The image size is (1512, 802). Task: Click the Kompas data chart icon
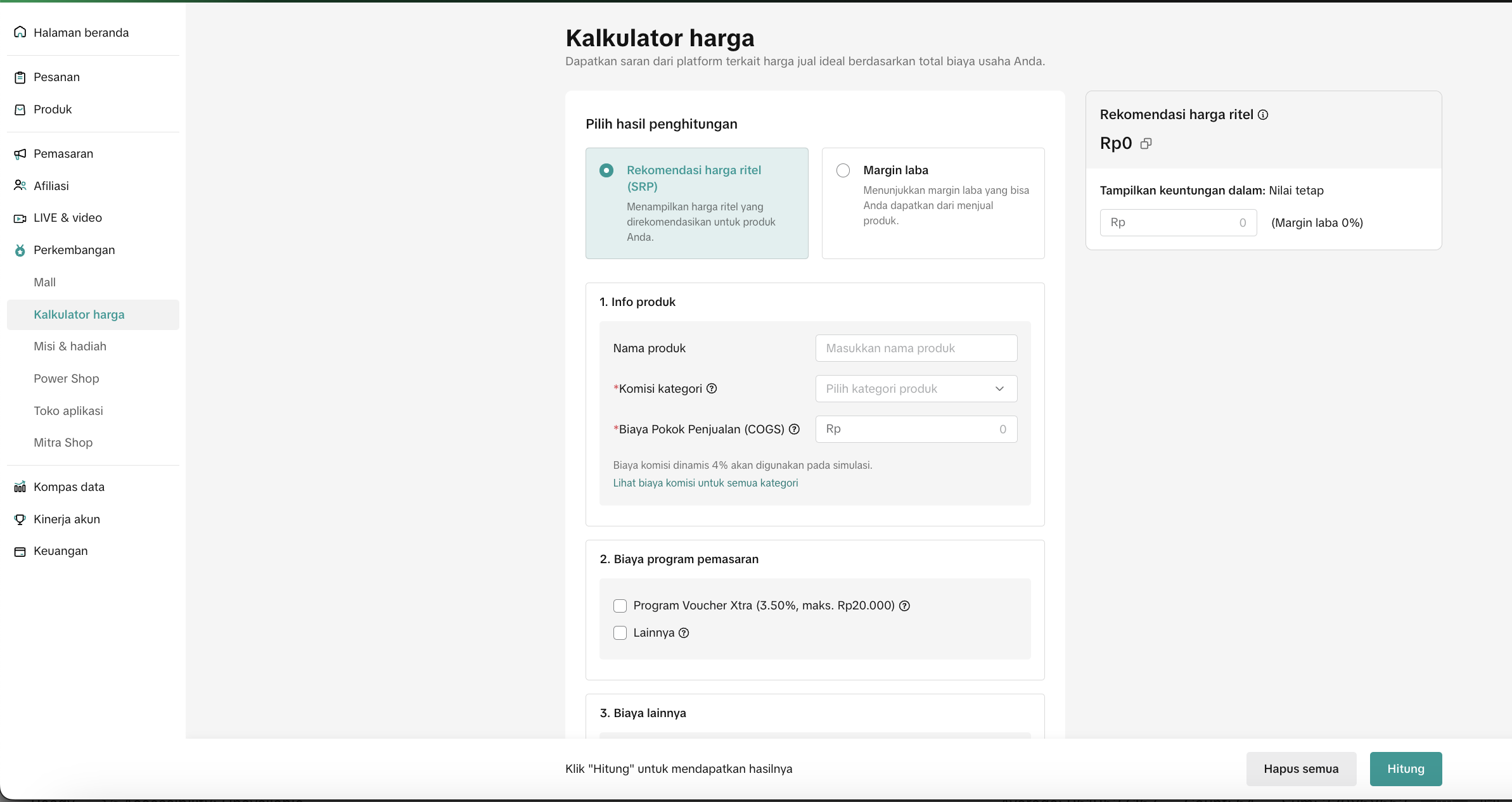pos(20,487)
